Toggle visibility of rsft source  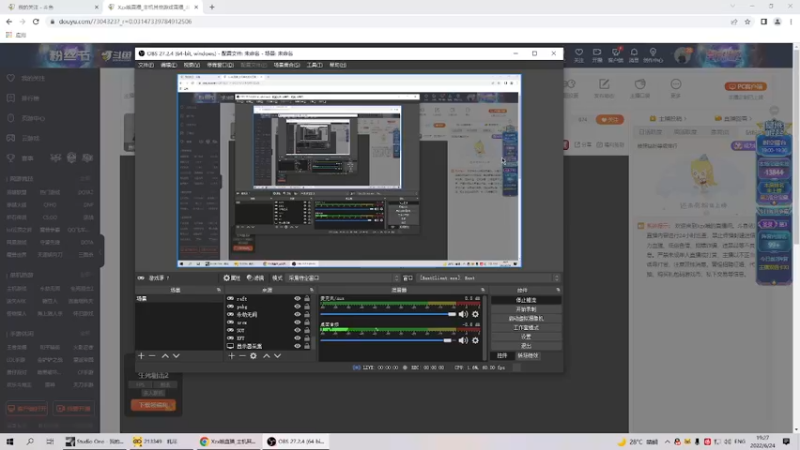coord(297,298)
